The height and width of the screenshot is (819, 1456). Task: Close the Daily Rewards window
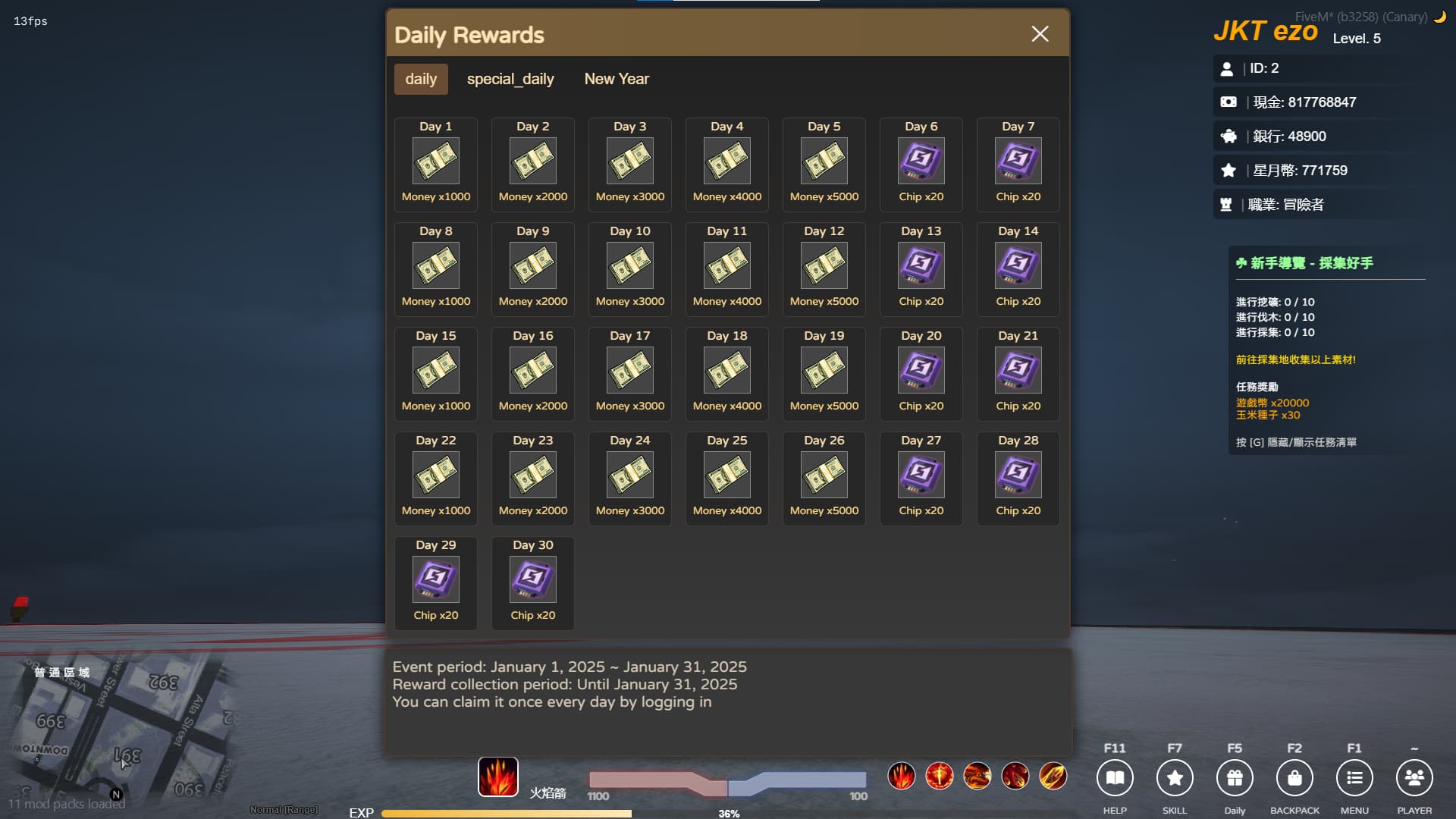1040,34
